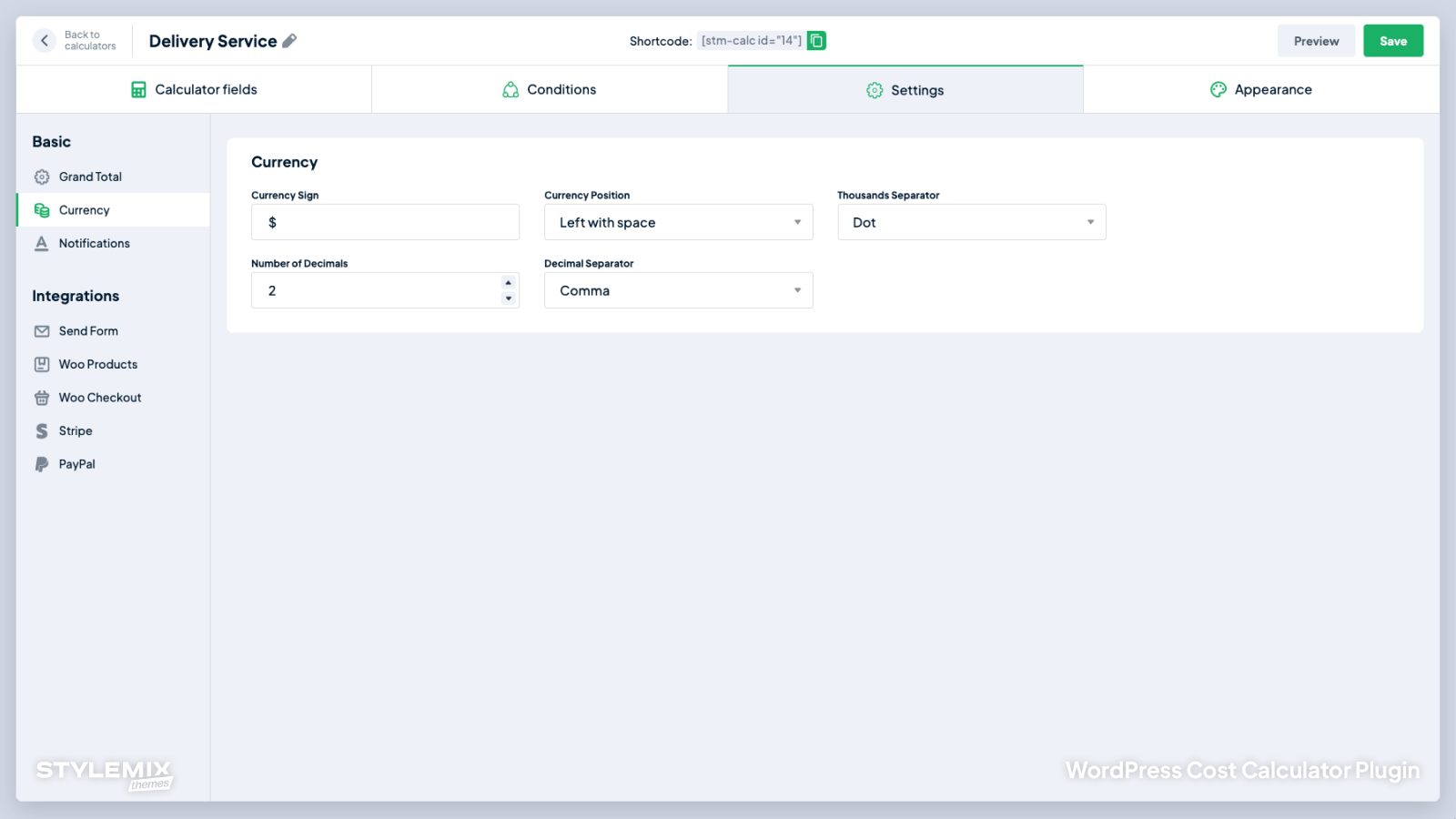Click the Conditions tab icon
The width and height of the screenshot is (1456, 819).
(x=511, y=89)
